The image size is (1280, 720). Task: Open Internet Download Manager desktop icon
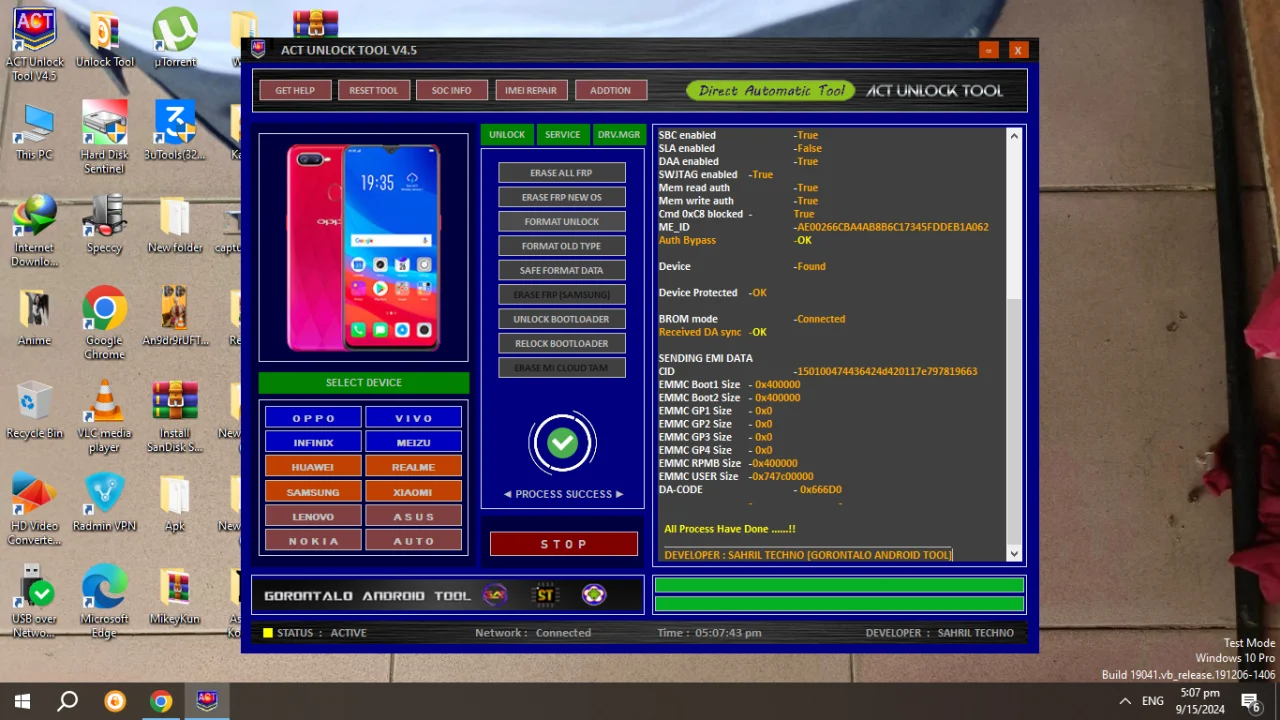[35, 232]
